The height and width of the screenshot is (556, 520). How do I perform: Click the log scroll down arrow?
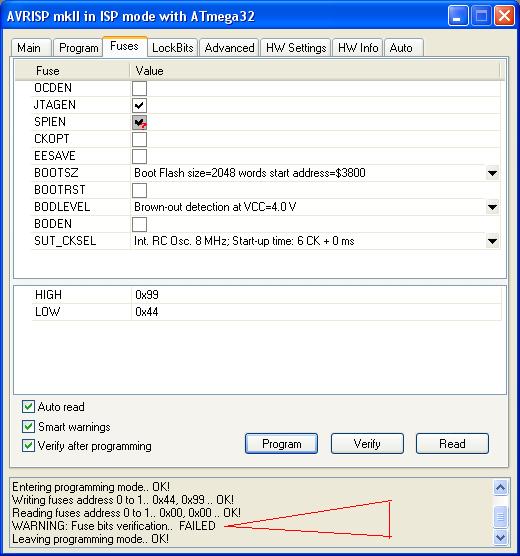click(500, 538)
